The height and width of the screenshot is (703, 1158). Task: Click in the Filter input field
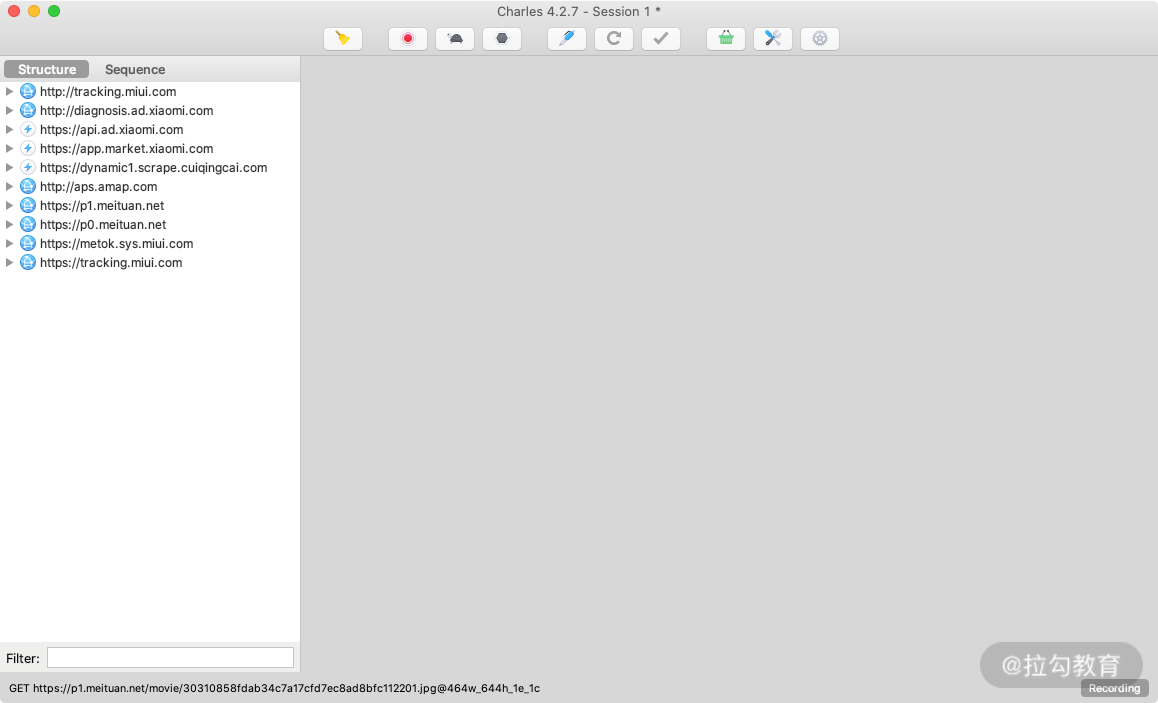[170, 658]
